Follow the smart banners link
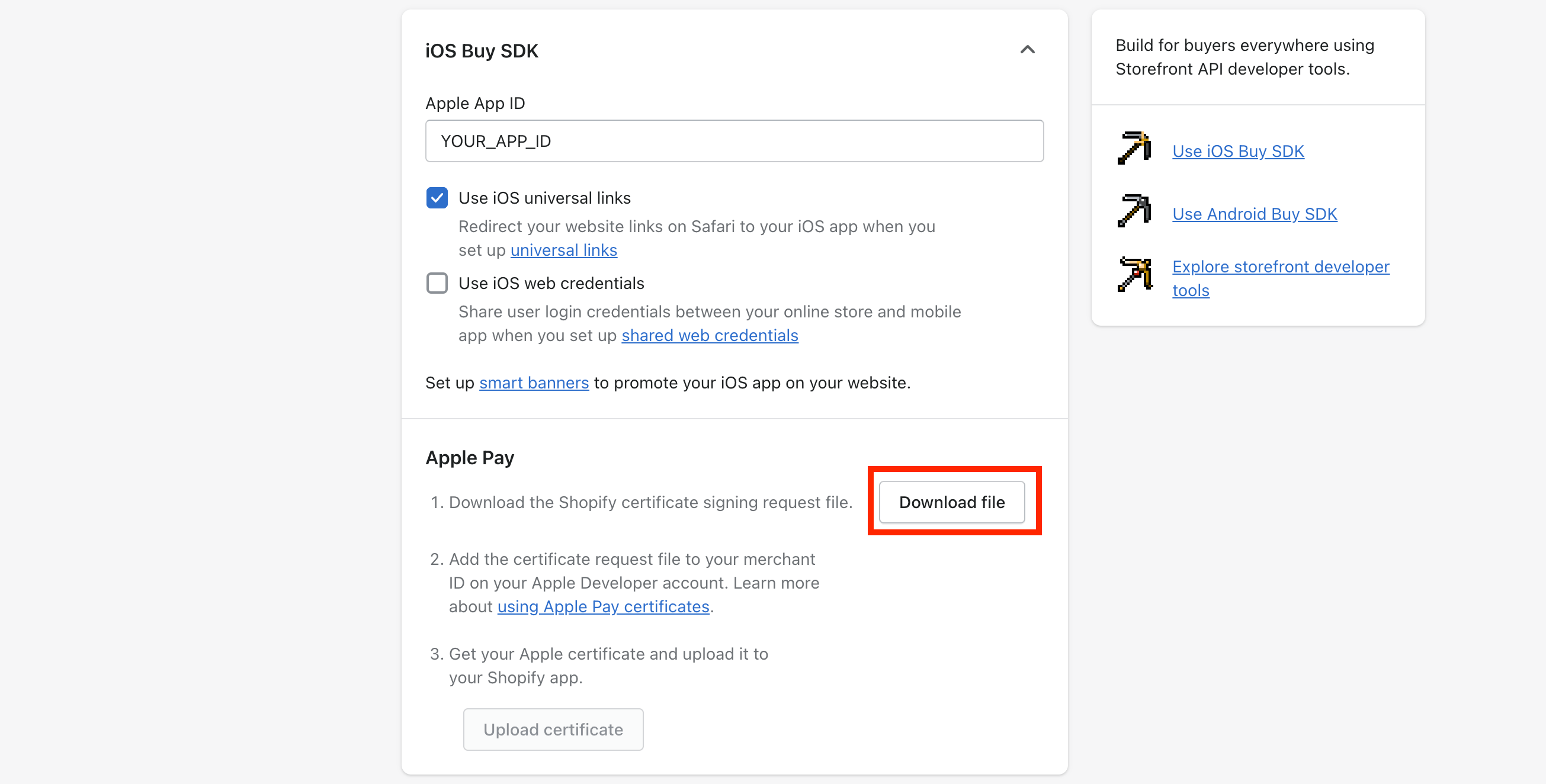 tap(534, 383)
